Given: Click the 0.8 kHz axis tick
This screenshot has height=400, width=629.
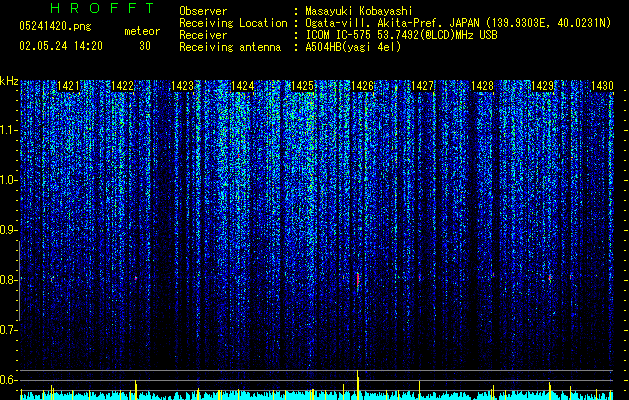Looking at the screenshot, I should (x=9, y=280).
